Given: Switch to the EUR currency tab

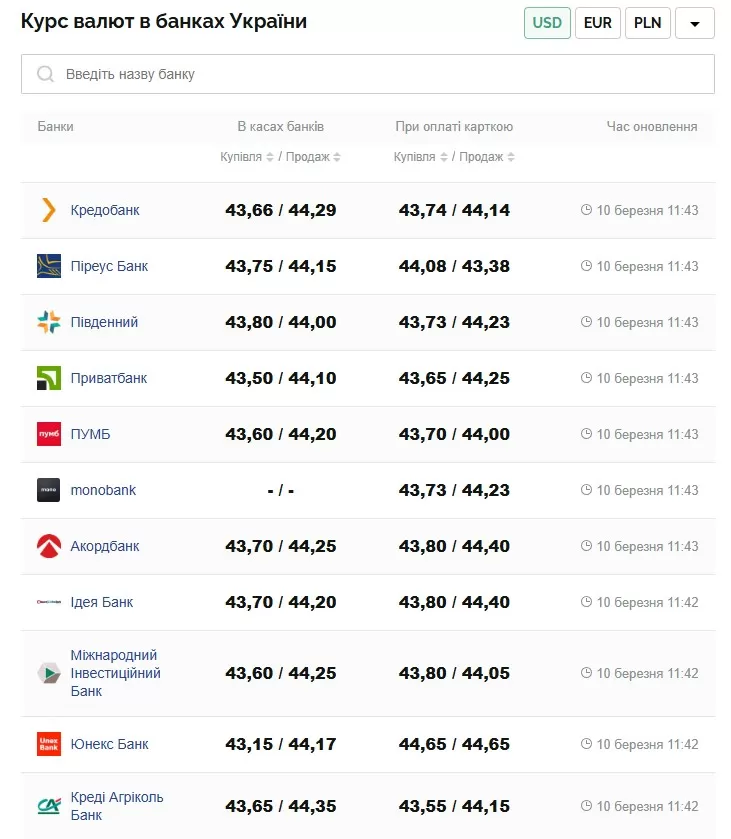Looking at the screenshot, I should [598, 23].
